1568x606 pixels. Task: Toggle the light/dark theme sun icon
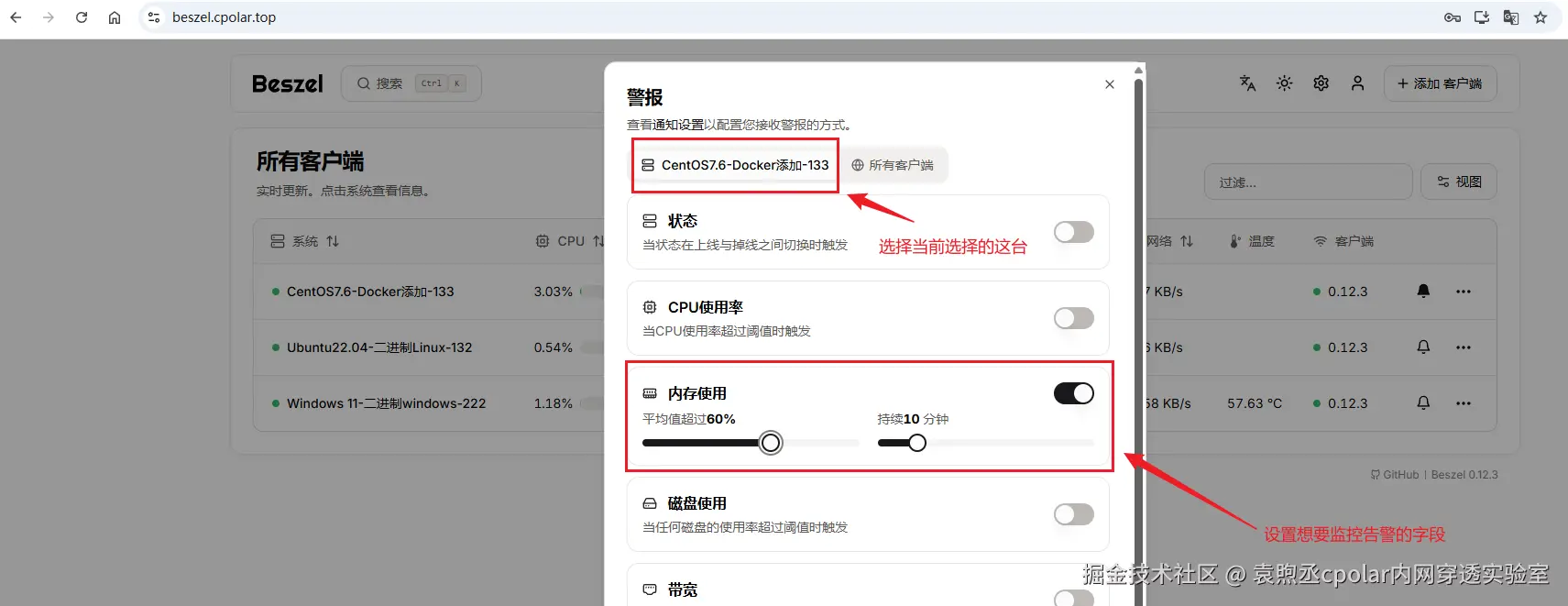(1284, 83)
